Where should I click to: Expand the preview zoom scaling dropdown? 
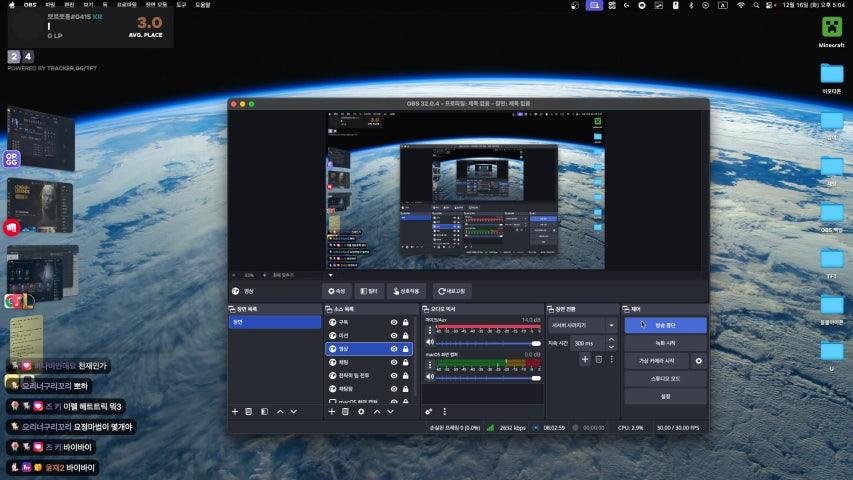(330, 274)
